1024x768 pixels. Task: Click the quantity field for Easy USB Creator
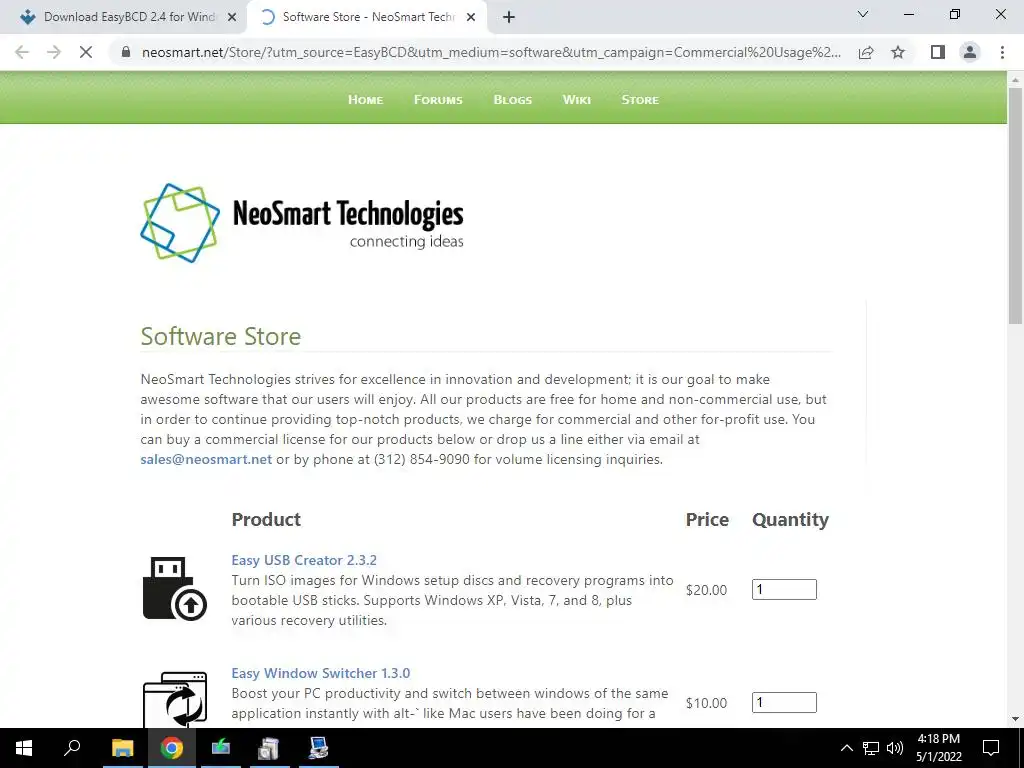[x=784, y=589]
